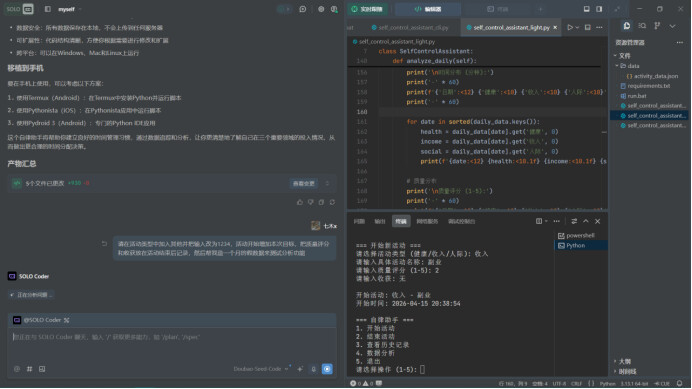Screen dimensions: 692x389
Task: Click the microphone voice input icon
Action: tap(313, 369)
